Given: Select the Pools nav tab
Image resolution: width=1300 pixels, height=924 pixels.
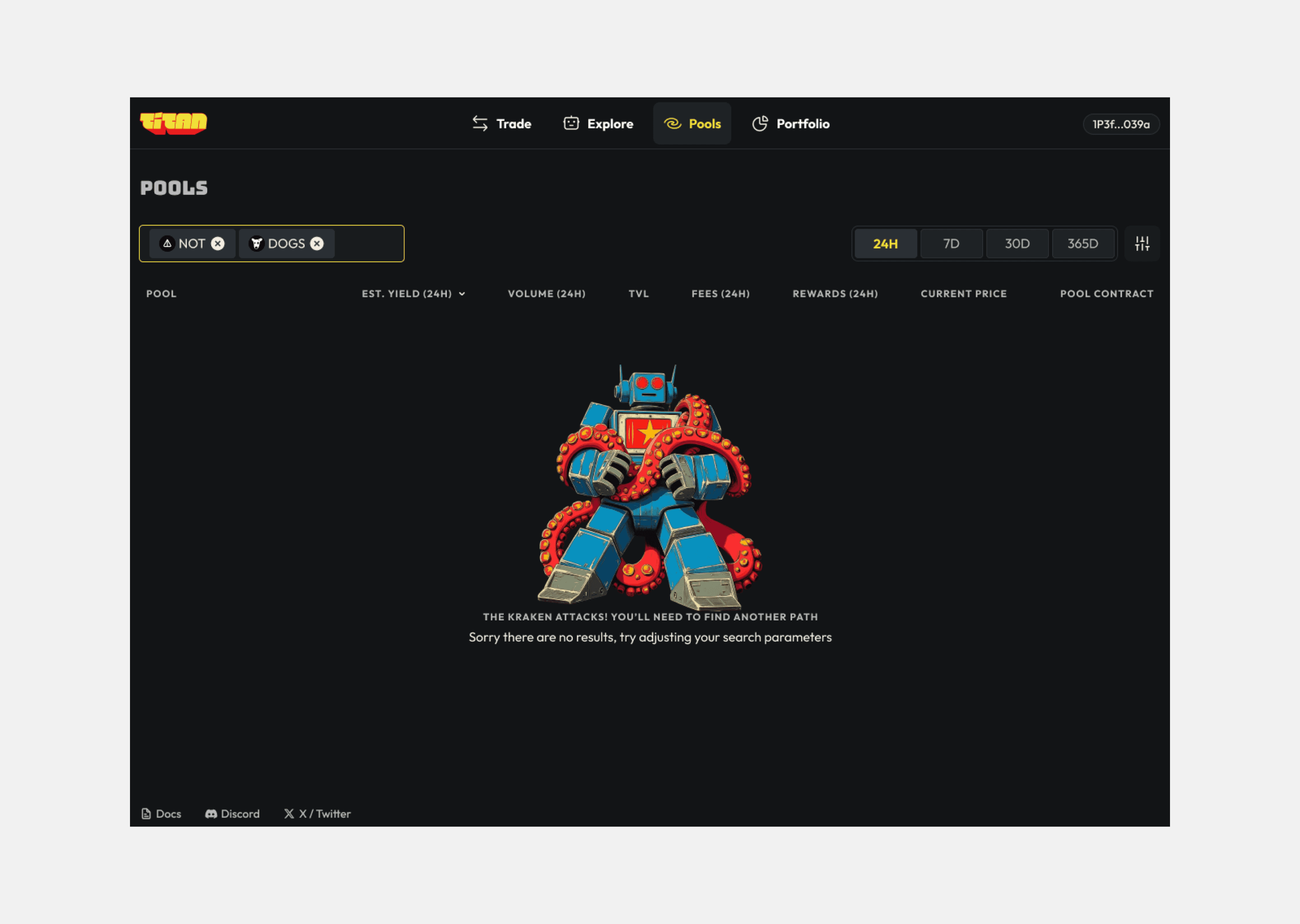Looking at the screenshot, I should tap(692, 124).
